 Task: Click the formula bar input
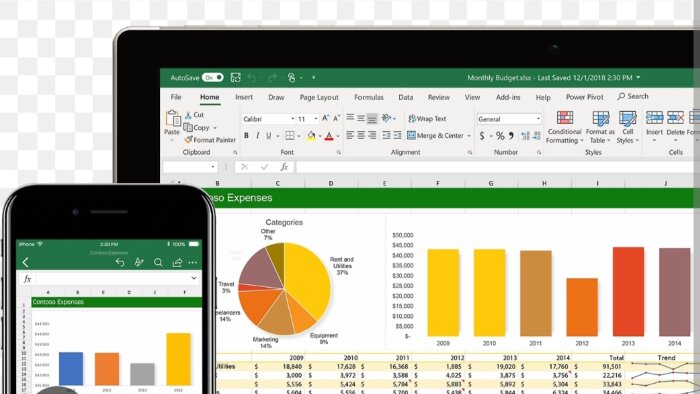click(x=495, y=167)
